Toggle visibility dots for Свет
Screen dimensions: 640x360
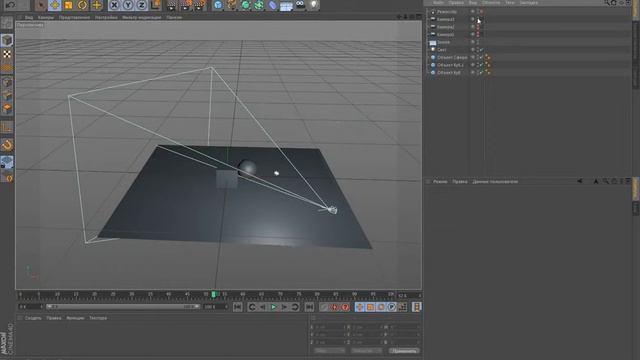pyautogui.click(x=478, y=50)
